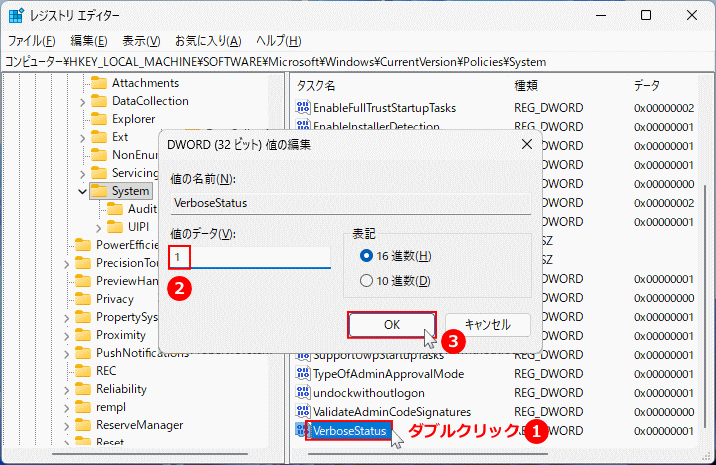Expand the PrecisionTouchpad tree node

pyautogui.click(x=66, y=264)
